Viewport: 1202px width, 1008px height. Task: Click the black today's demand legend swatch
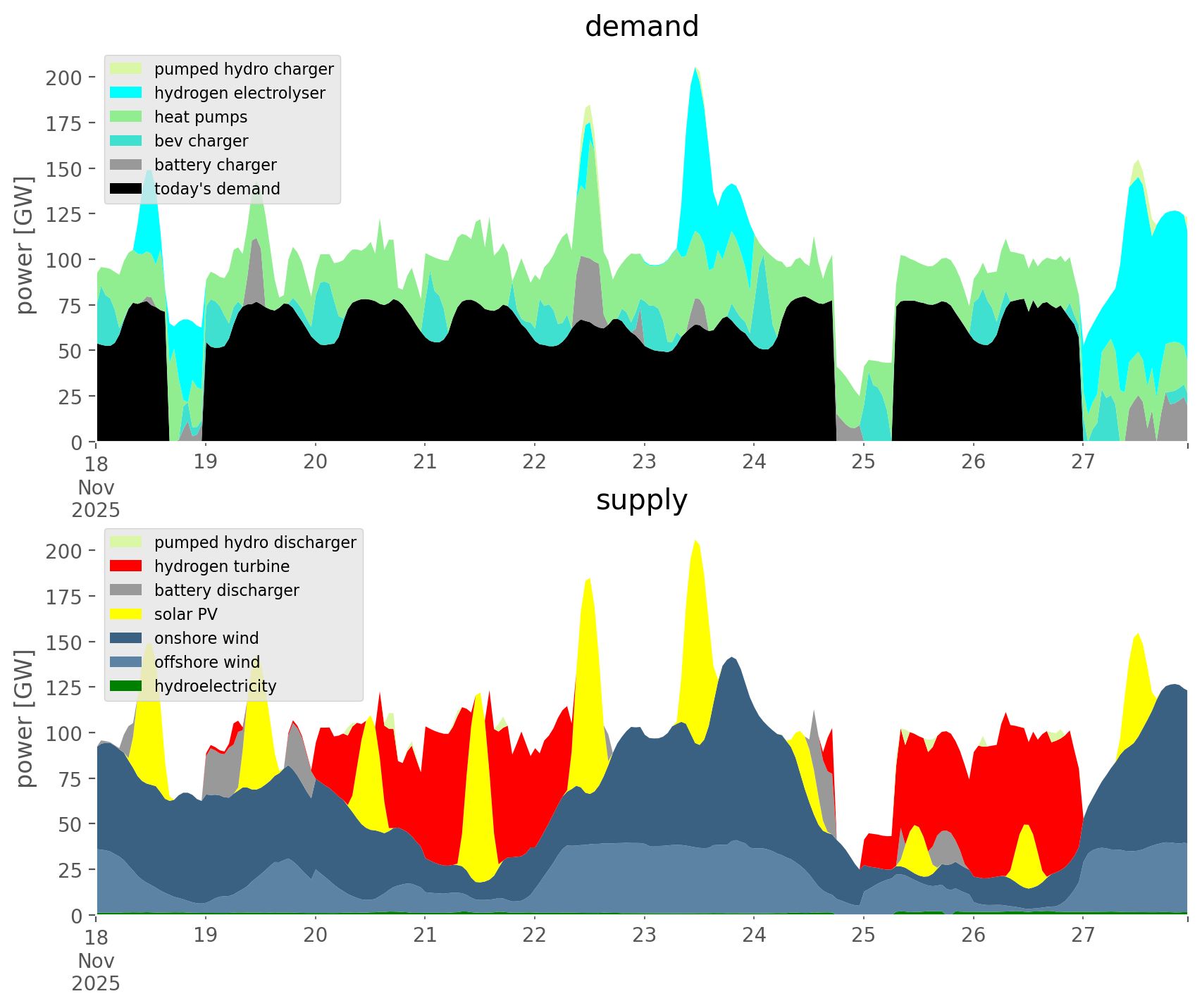(x=127, y=189)
